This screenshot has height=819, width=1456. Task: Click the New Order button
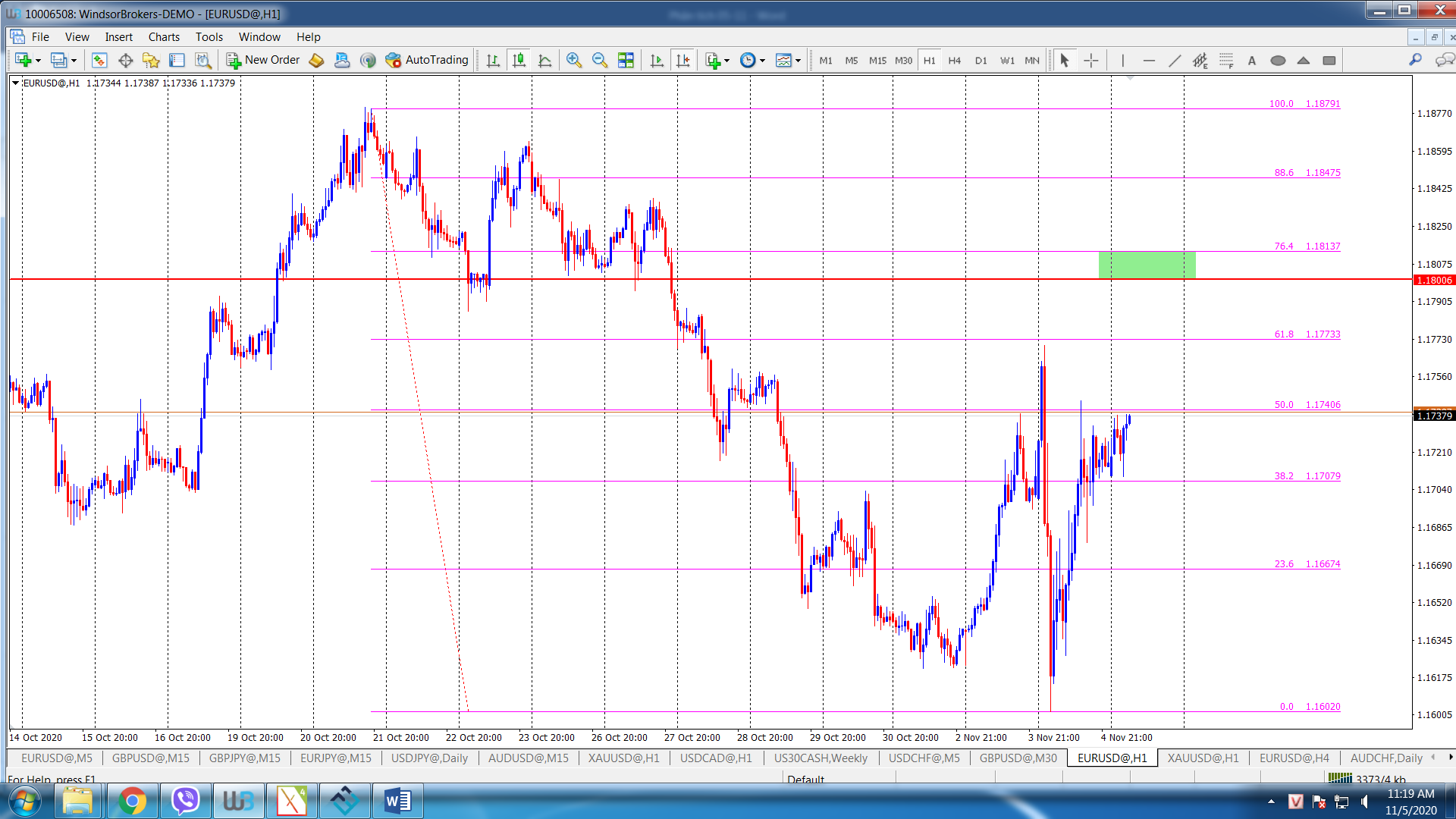tap(263, 60)
